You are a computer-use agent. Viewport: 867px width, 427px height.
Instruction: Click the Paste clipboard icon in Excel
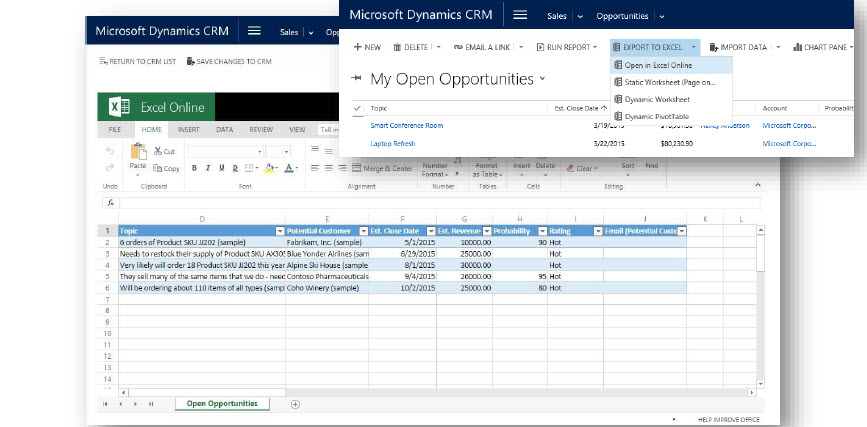pos(139,153)
